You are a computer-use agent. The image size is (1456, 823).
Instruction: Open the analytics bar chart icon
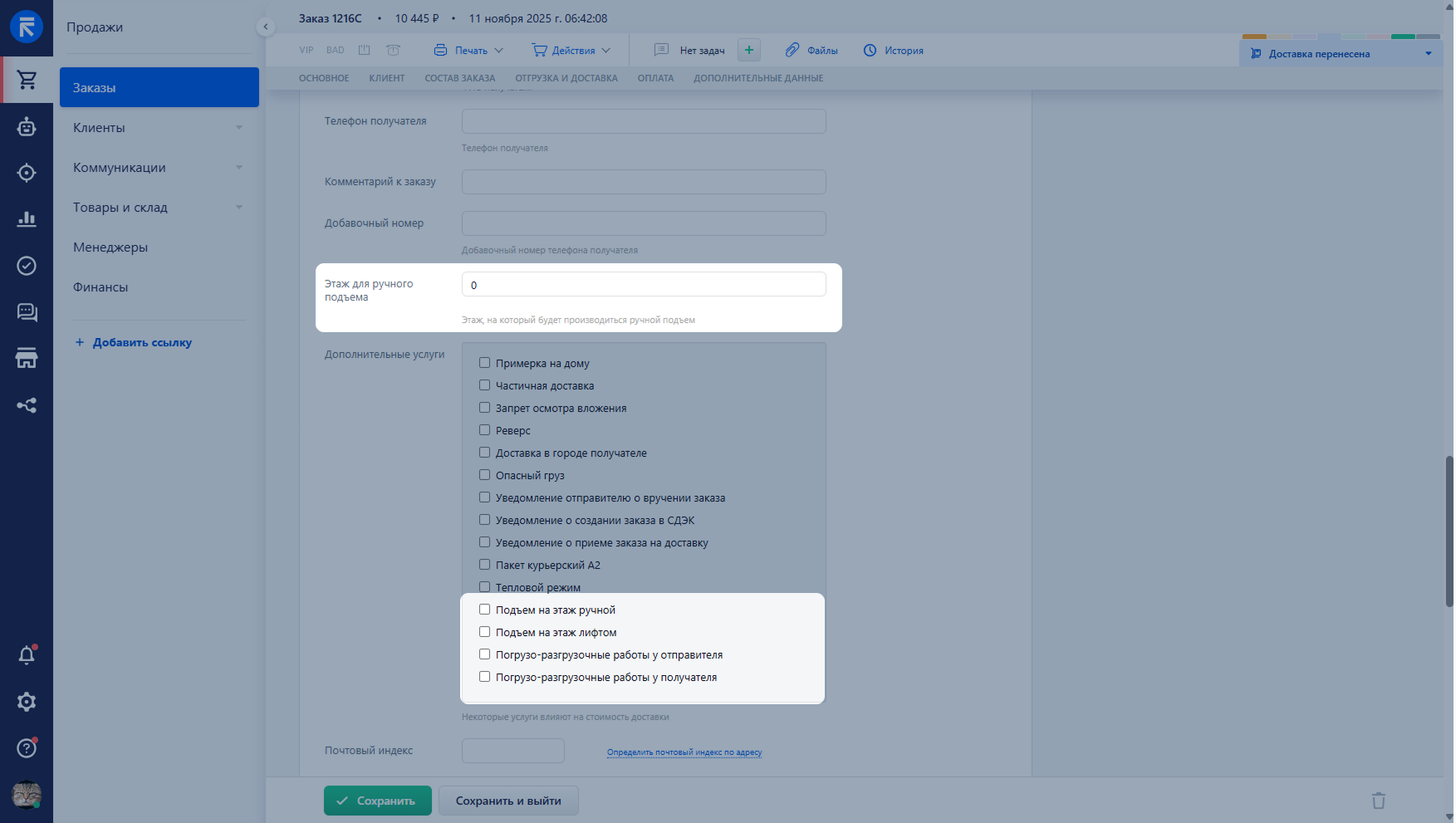(x=27, y=219)
